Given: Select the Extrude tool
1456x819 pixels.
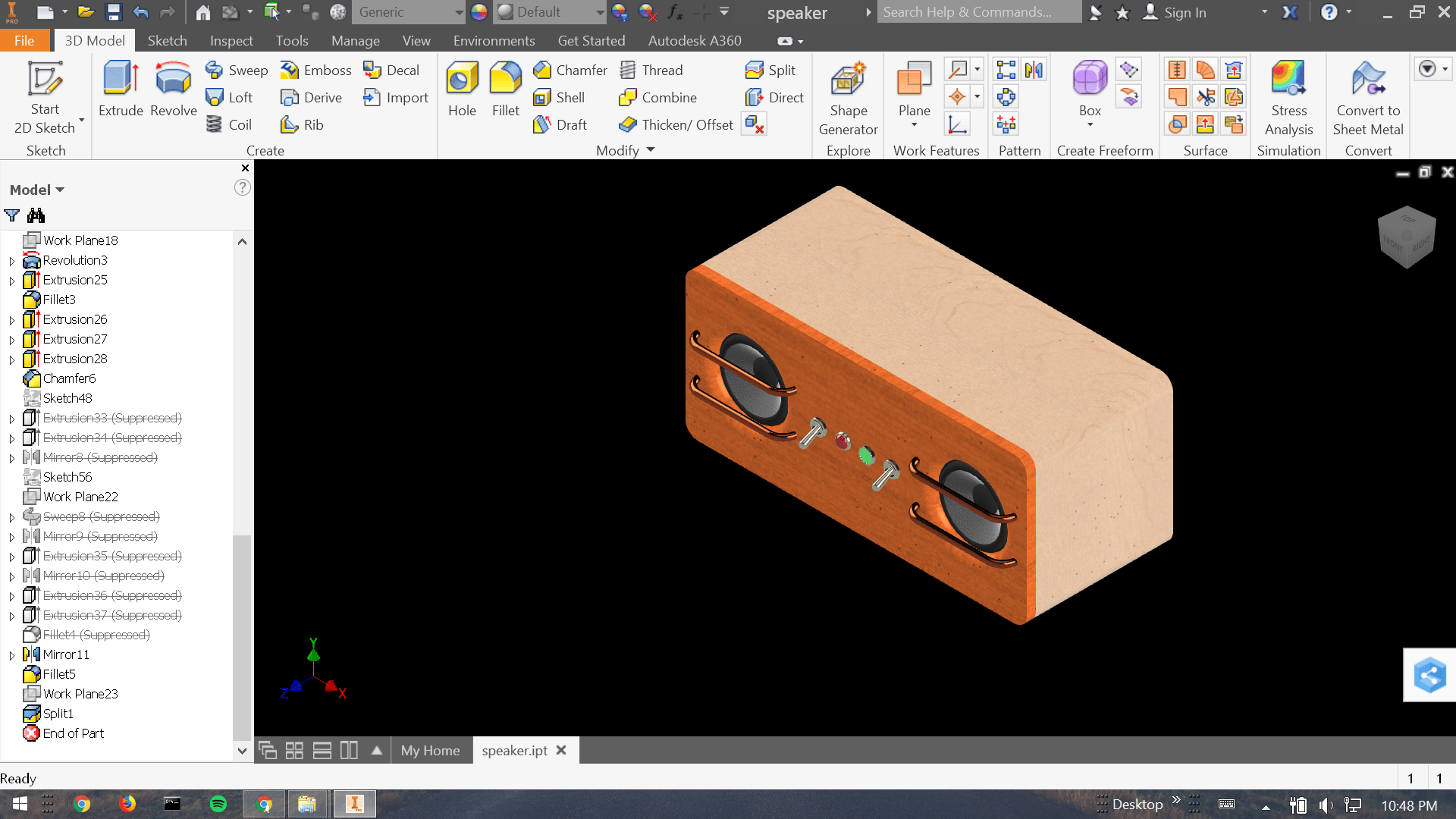Looking at the screenshot, I should [x=121, y=89].
